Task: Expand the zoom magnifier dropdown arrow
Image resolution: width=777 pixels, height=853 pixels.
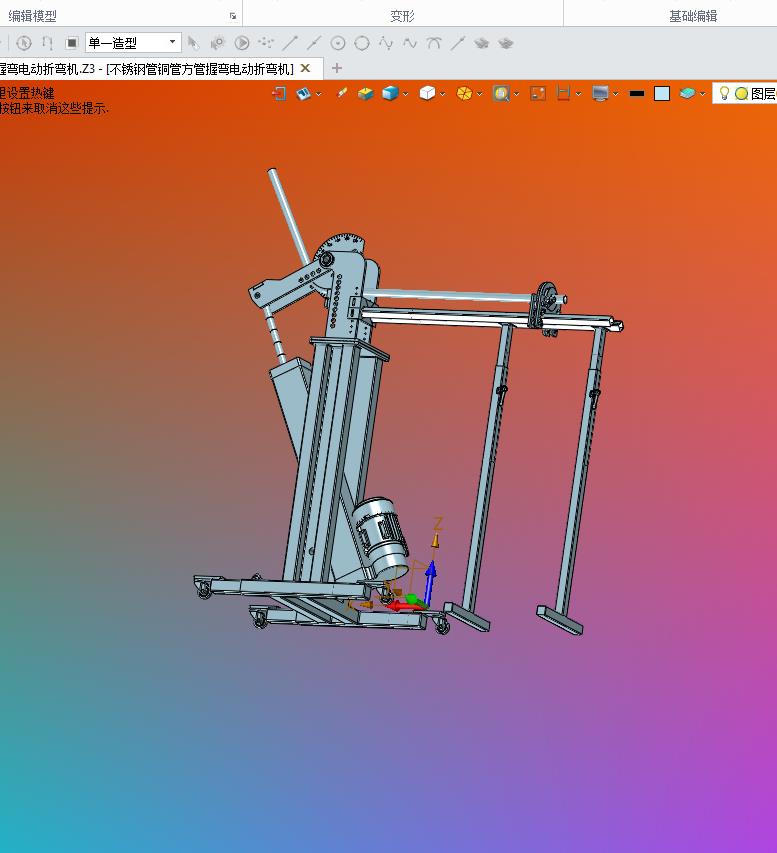Action: 516,94
